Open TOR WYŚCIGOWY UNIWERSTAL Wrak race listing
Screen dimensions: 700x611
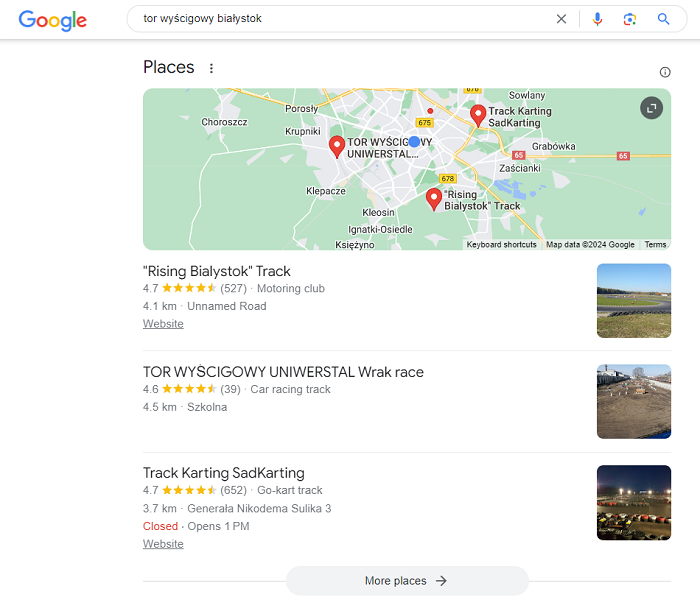[x=283, y=372]
